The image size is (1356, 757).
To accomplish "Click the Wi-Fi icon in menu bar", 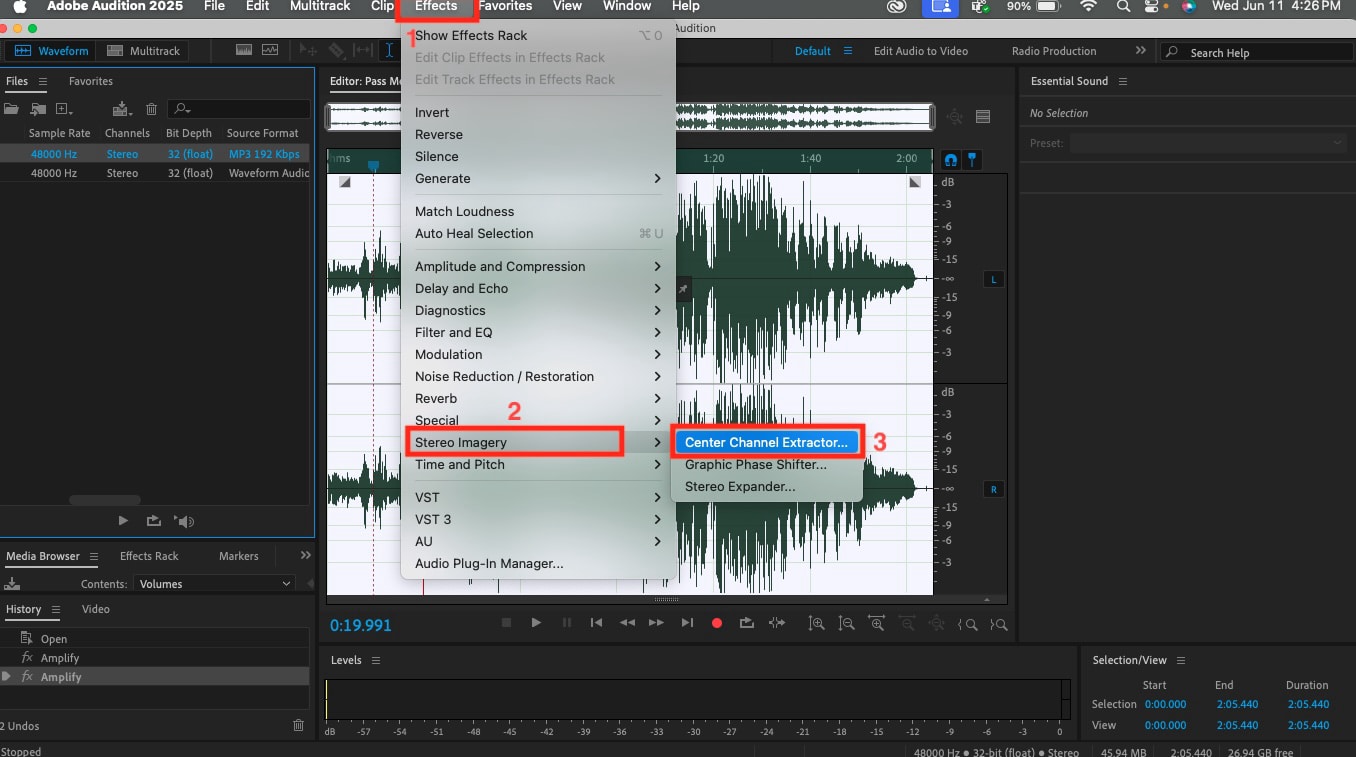I will coord(1089,7).
